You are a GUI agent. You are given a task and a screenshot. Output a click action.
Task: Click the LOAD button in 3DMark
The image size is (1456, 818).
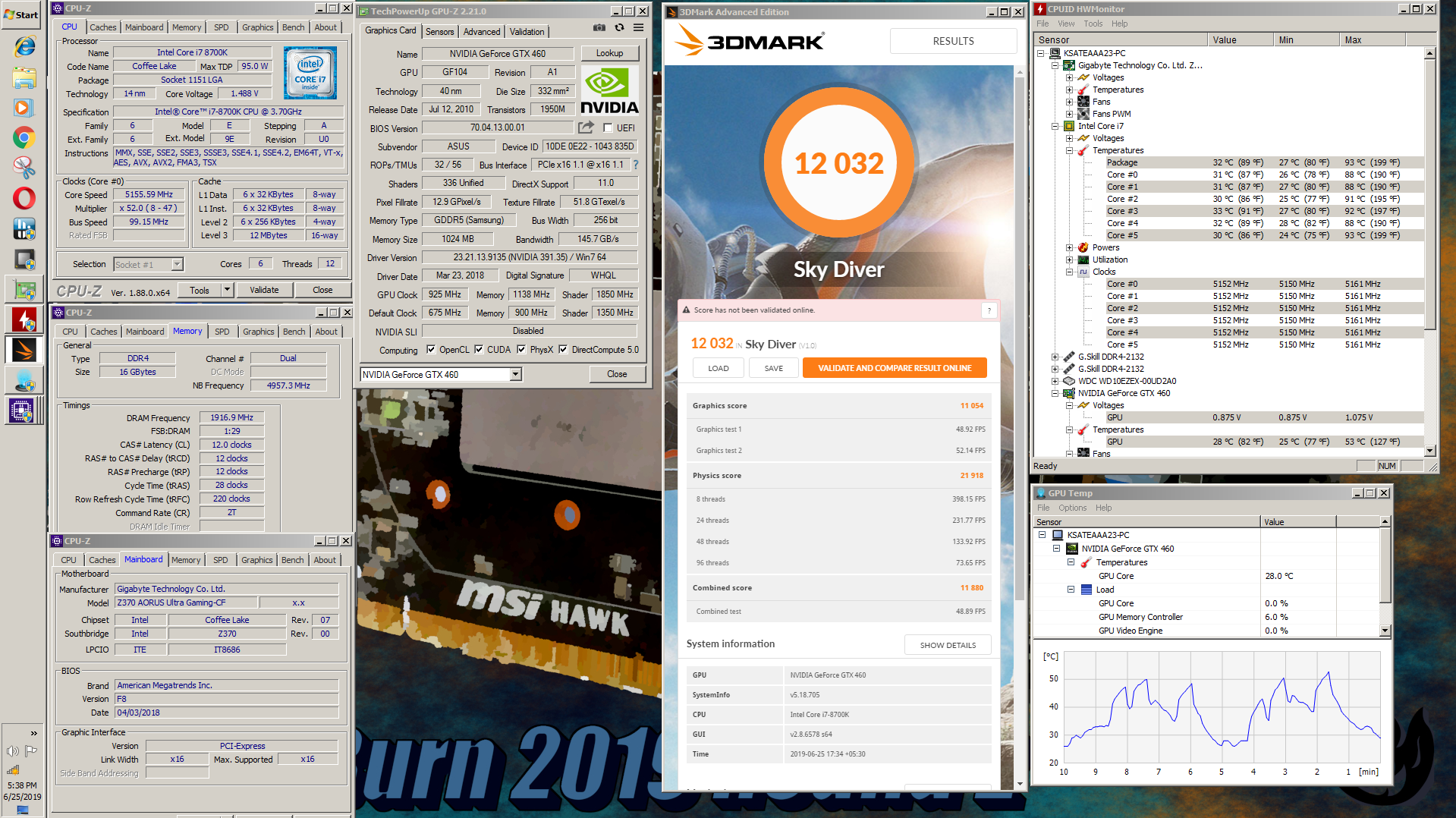(719, 368)
